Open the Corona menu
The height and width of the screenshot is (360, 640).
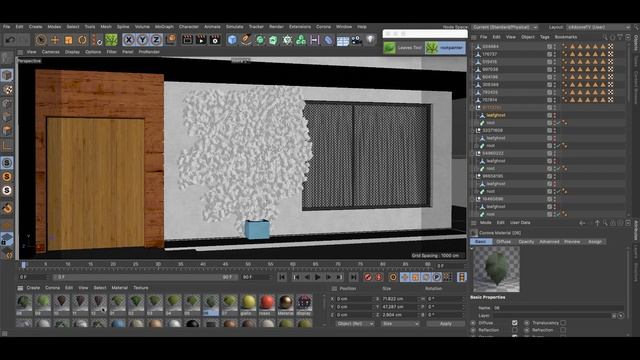pyautogui.click(x=323, y=27)
